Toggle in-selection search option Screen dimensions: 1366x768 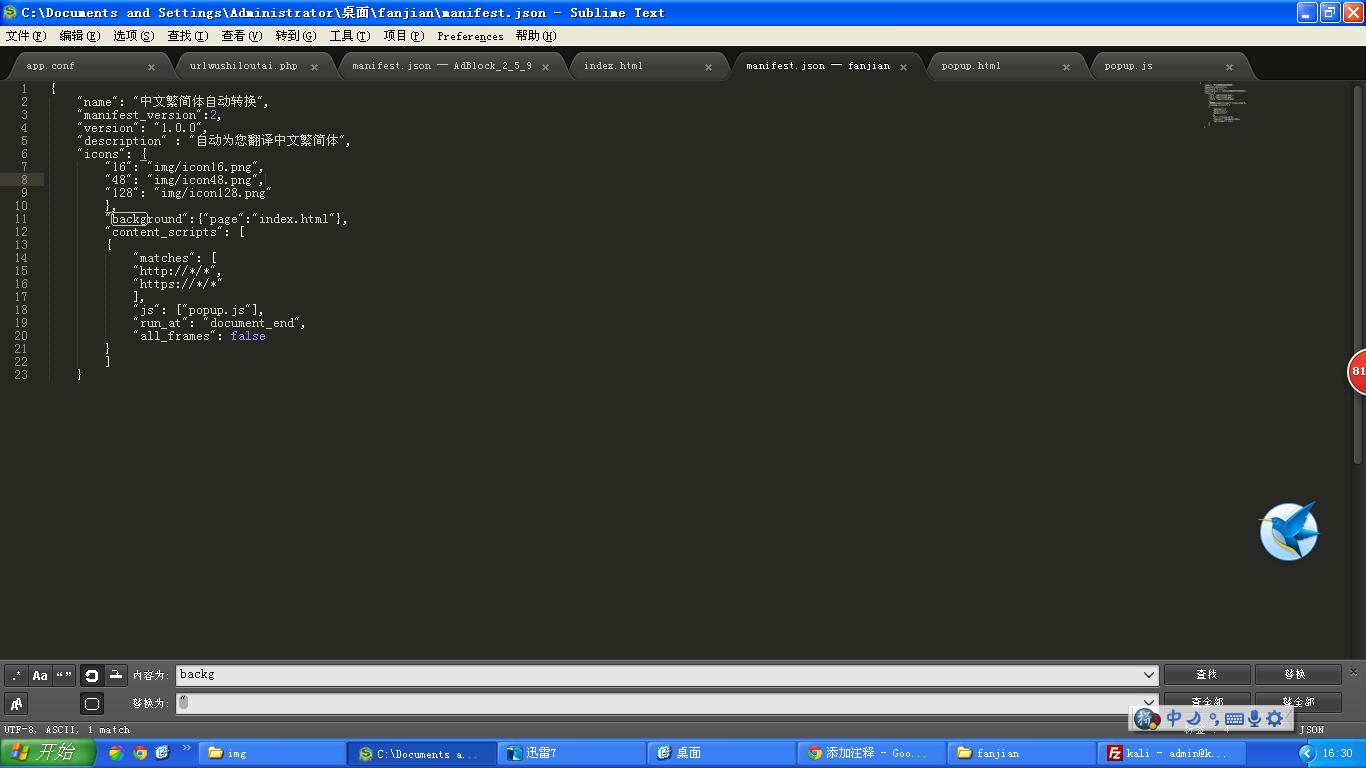[x=116, y=675]
